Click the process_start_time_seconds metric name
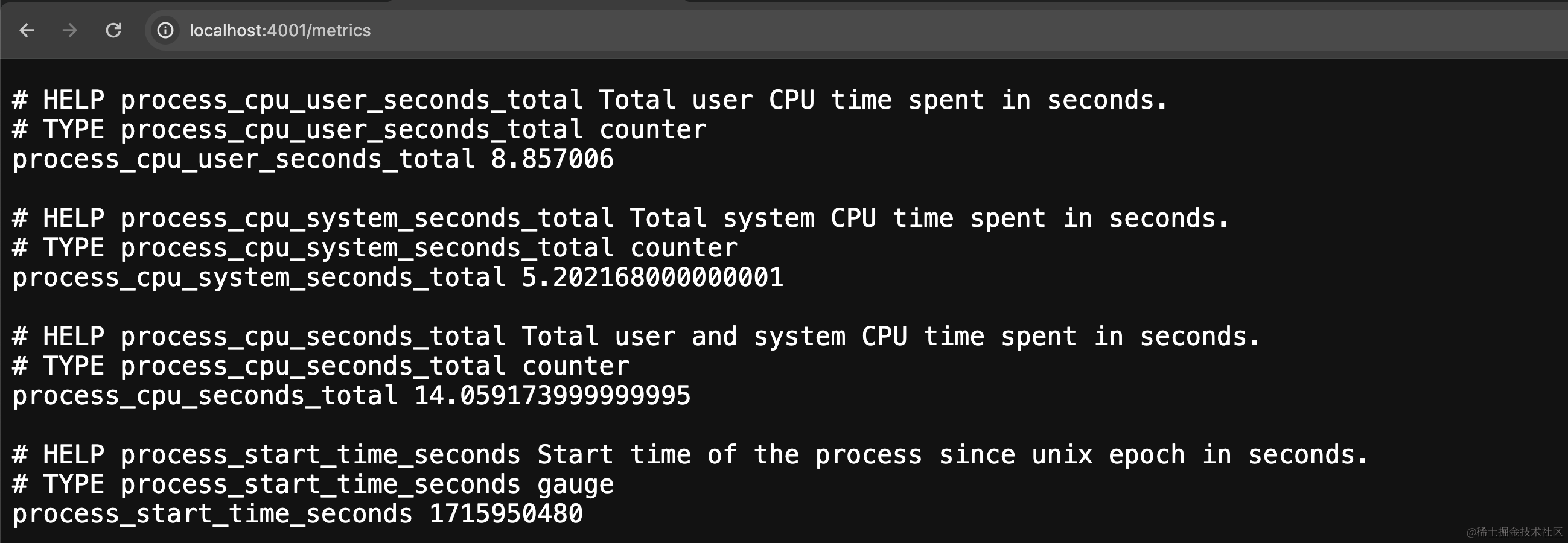 click(212, 515)
